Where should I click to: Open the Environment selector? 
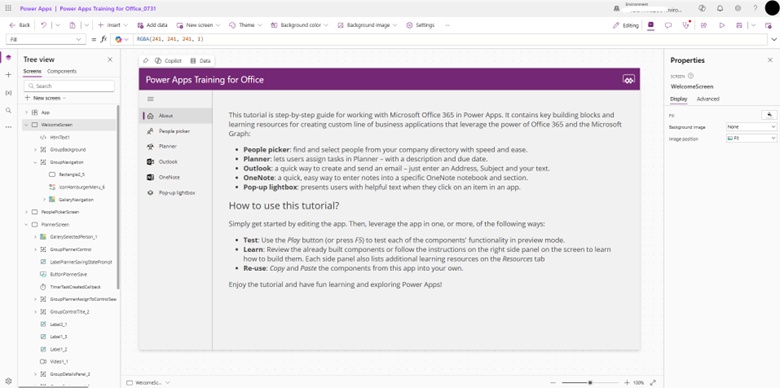[x=649, y=7]
